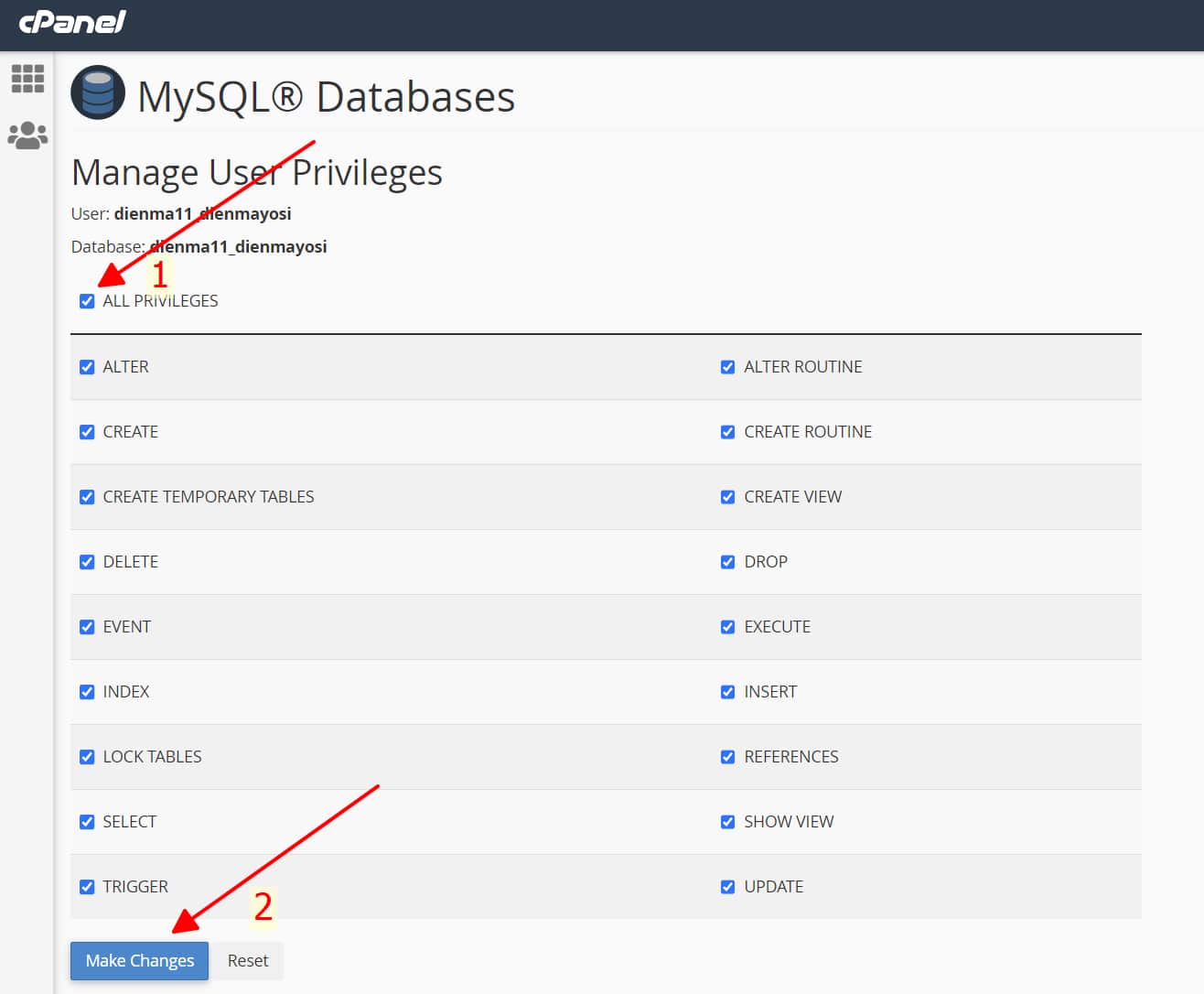Select the user accounts icon in sidebar
This screenshot has height=994, width=1204.
point(27,134)
